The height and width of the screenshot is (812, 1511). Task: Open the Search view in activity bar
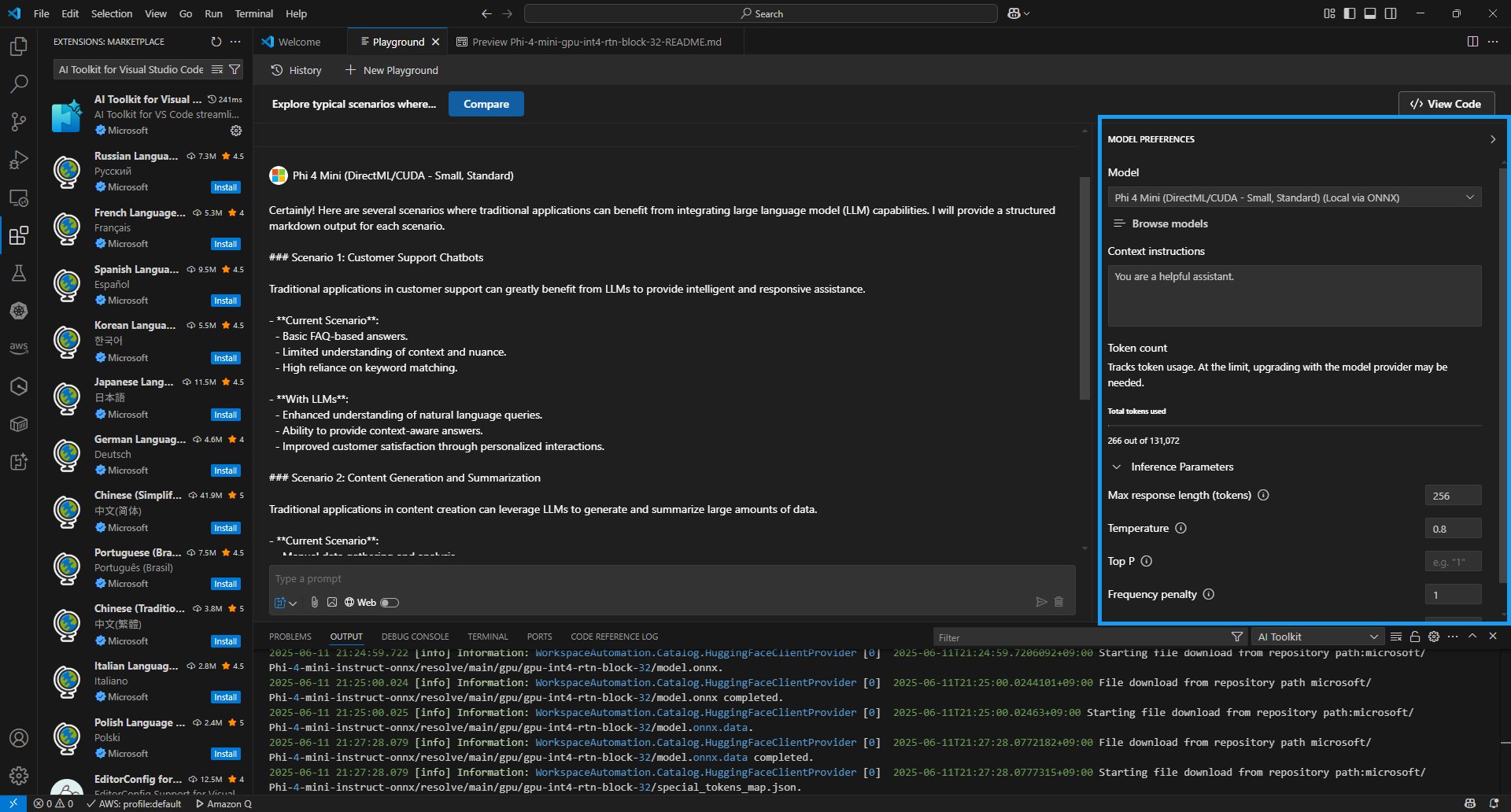[19, 83]
